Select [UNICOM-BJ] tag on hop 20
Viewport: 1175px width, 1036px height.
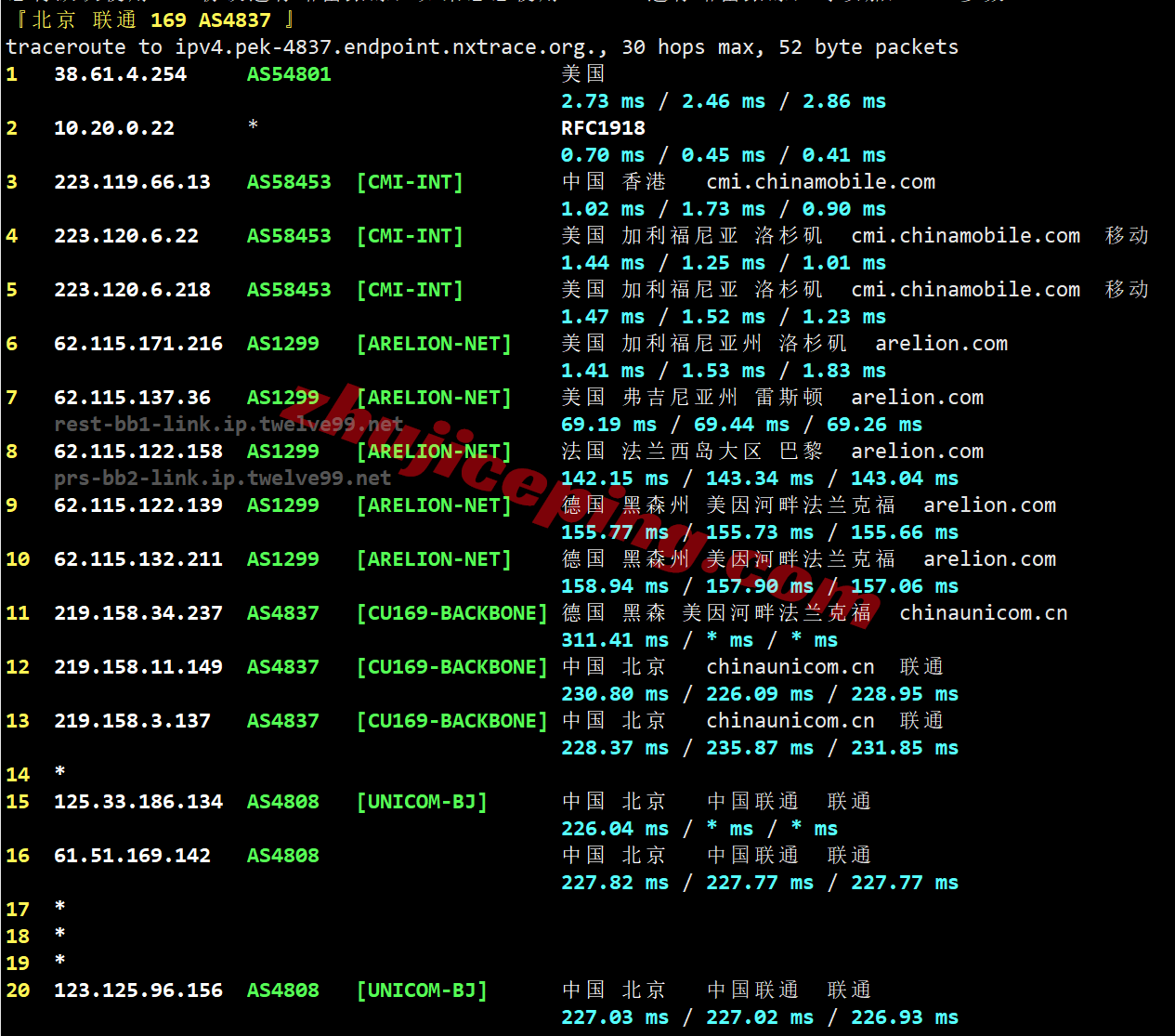[422, 990]
